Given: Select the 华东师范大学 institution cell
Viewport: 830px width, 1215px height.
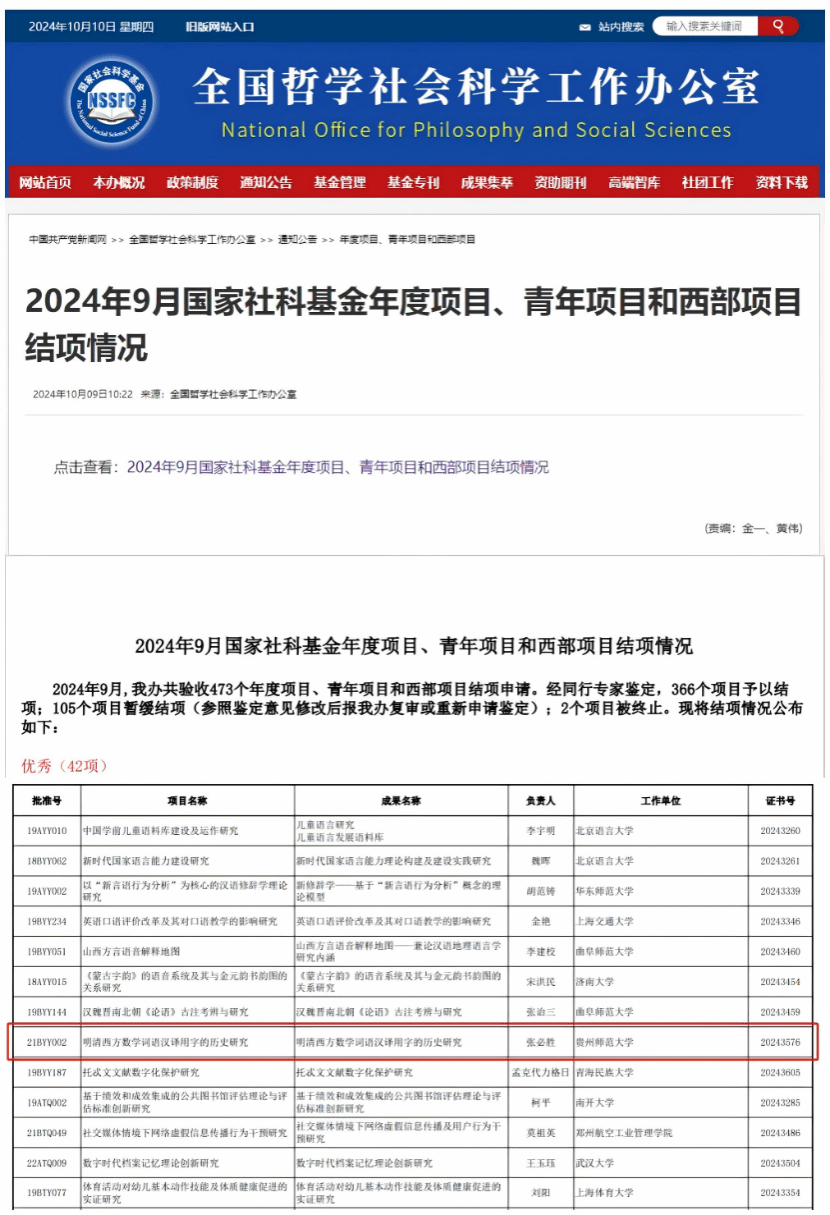Looking at the screenshot, I should pos(660,891).
